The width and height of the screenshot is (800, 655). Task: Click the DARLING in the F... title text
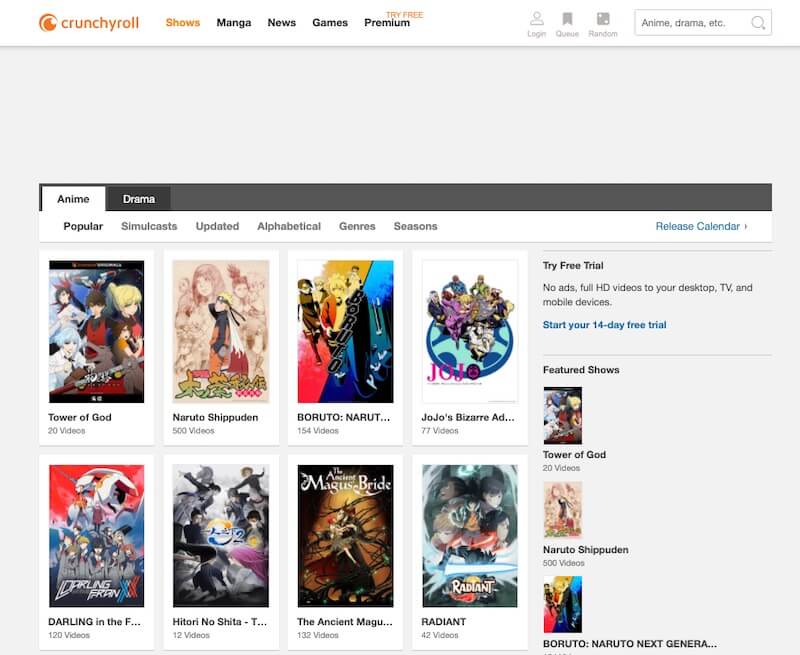click(94, 622)
